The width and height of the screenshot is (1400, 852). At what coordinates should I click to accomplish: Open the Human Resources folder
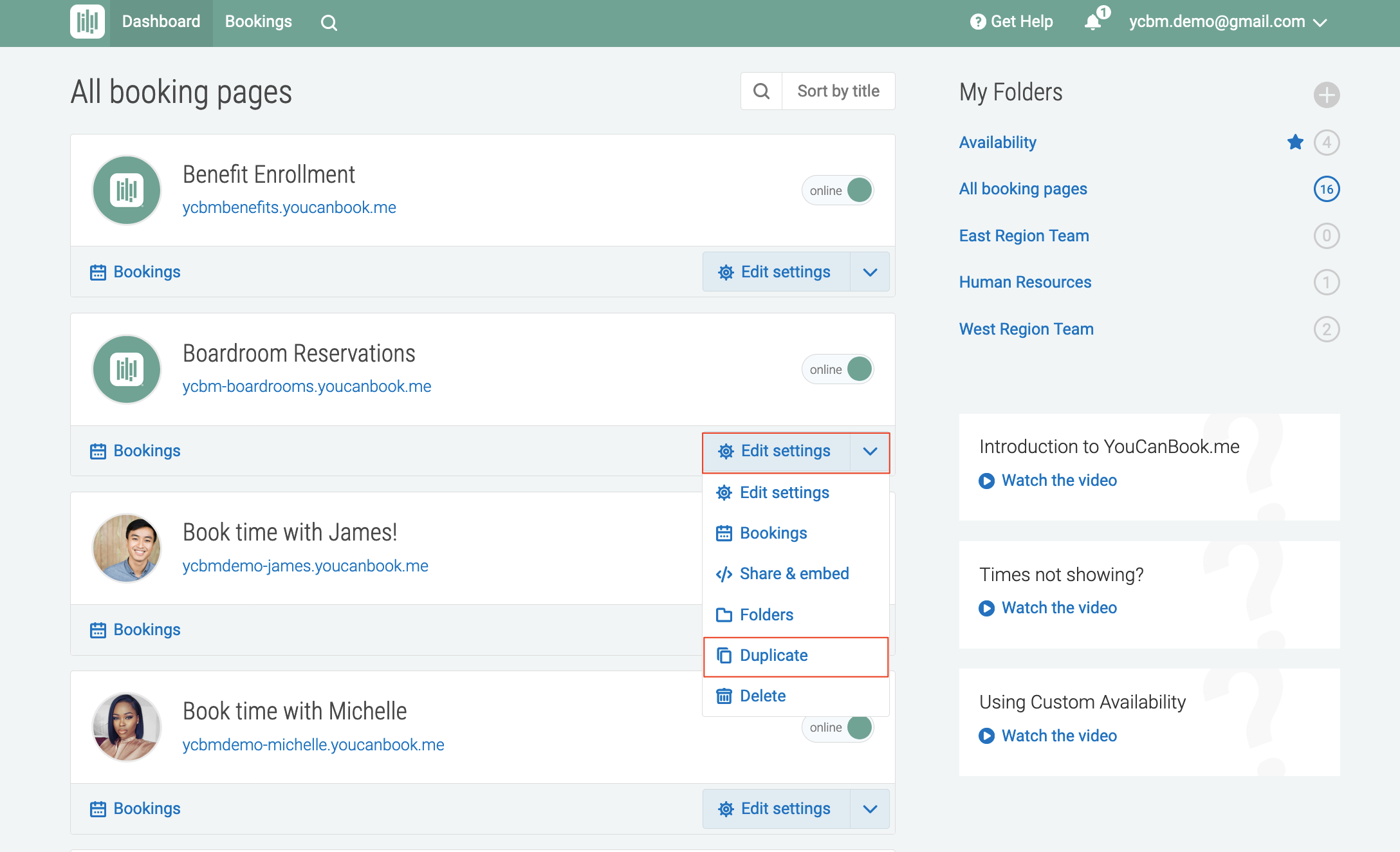point(1025,282)
